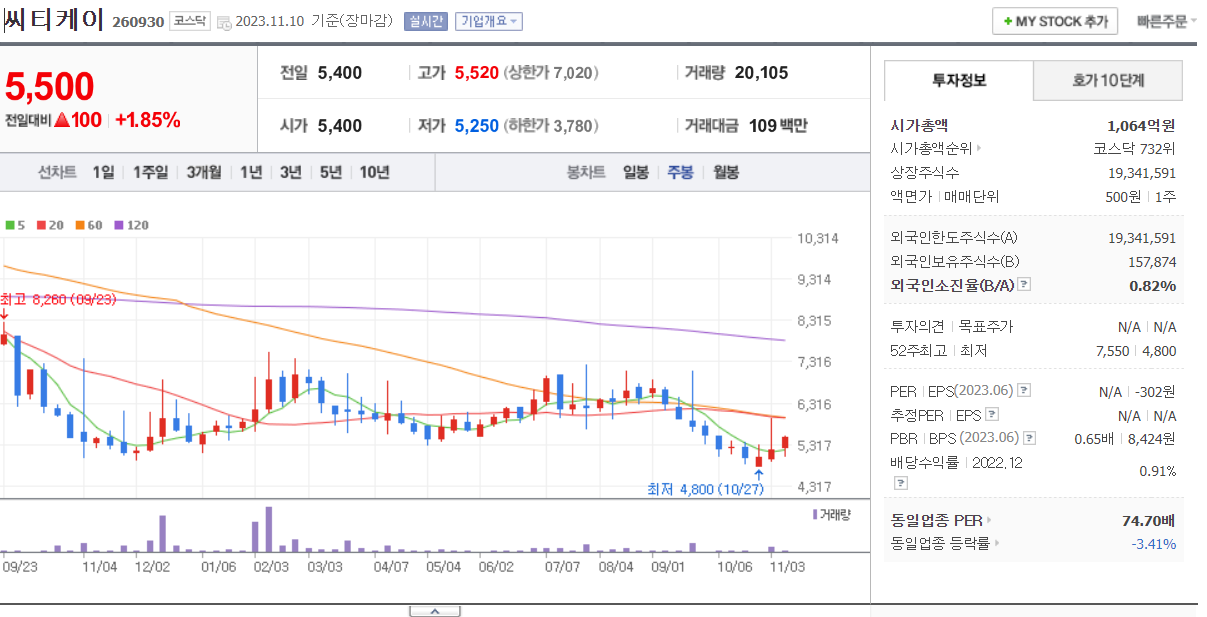1207x617 pixels.
Task: Click the 배당수익률 value 0.91%
Action: point(1157,471)
